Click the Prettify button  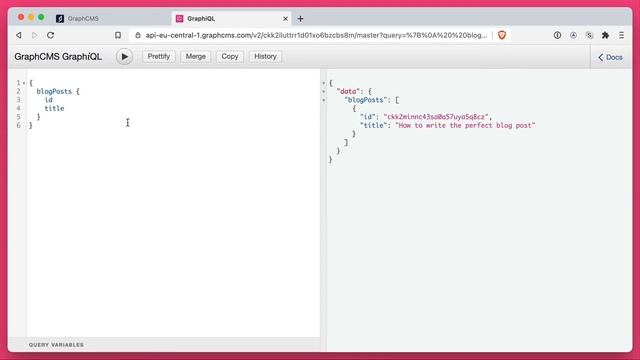[x=159, y=56]
